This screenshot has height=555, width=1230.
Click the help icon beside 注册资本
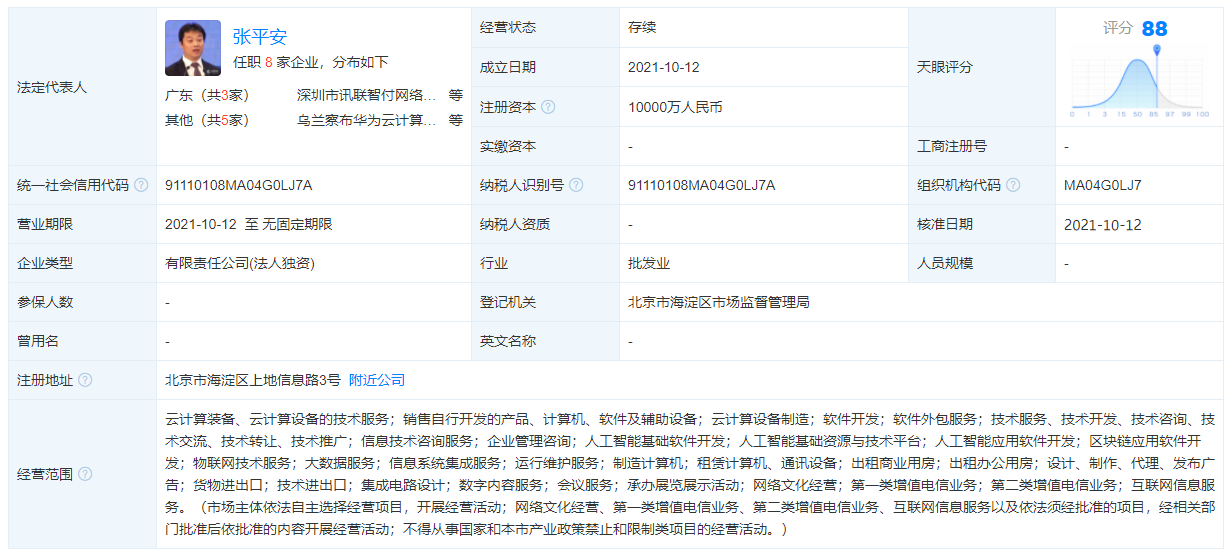click(548, 107)
